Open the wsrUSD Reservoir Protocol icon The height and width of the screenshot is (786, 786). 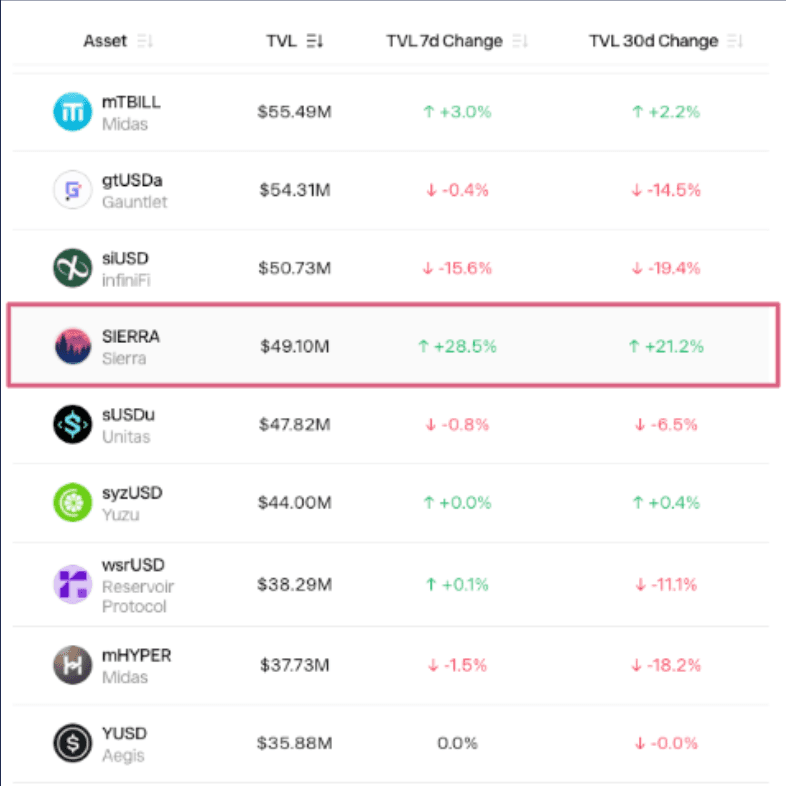click(73, 584)
